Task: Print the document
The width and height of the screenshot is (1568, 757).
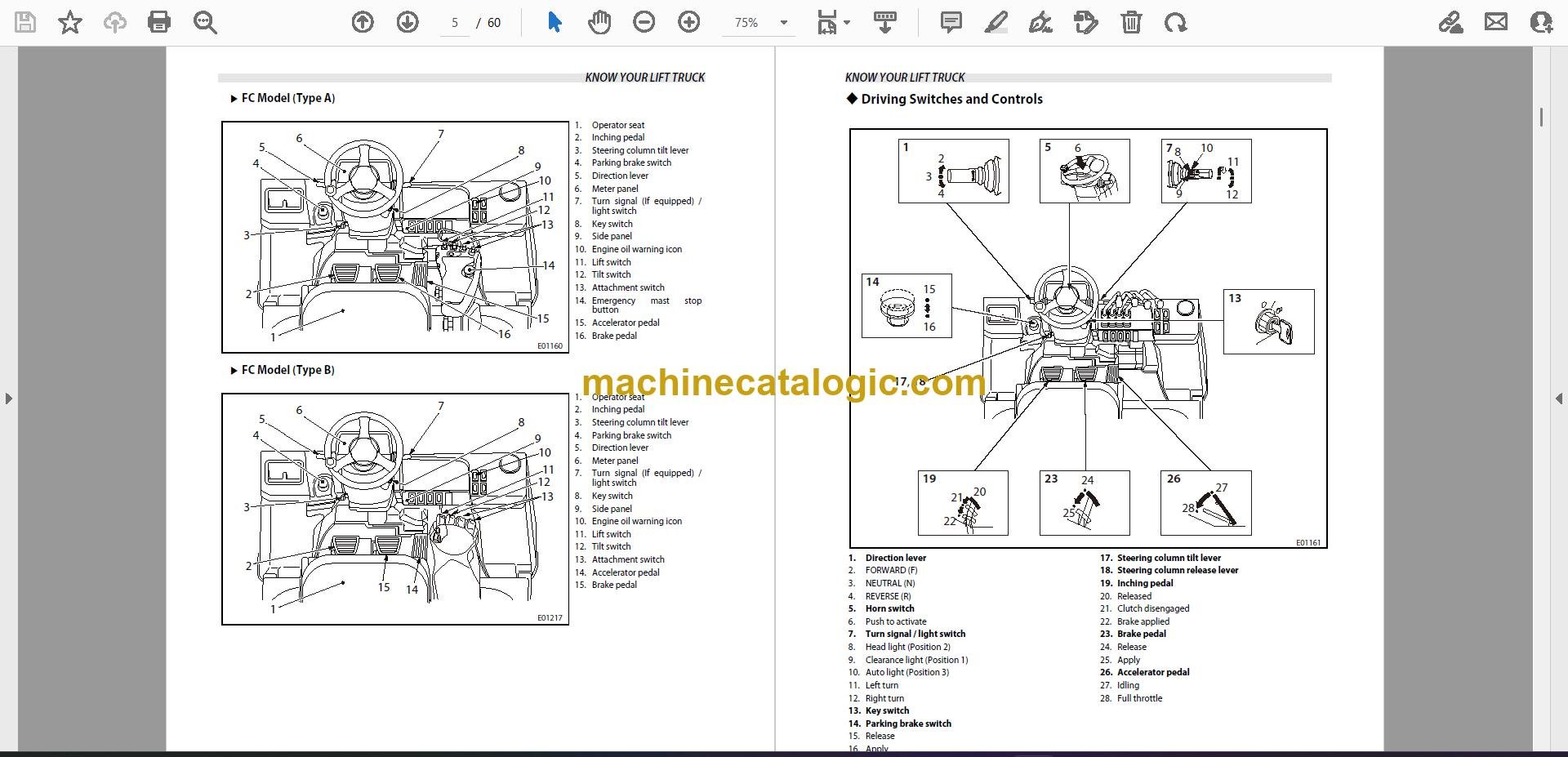Action: 159,23
